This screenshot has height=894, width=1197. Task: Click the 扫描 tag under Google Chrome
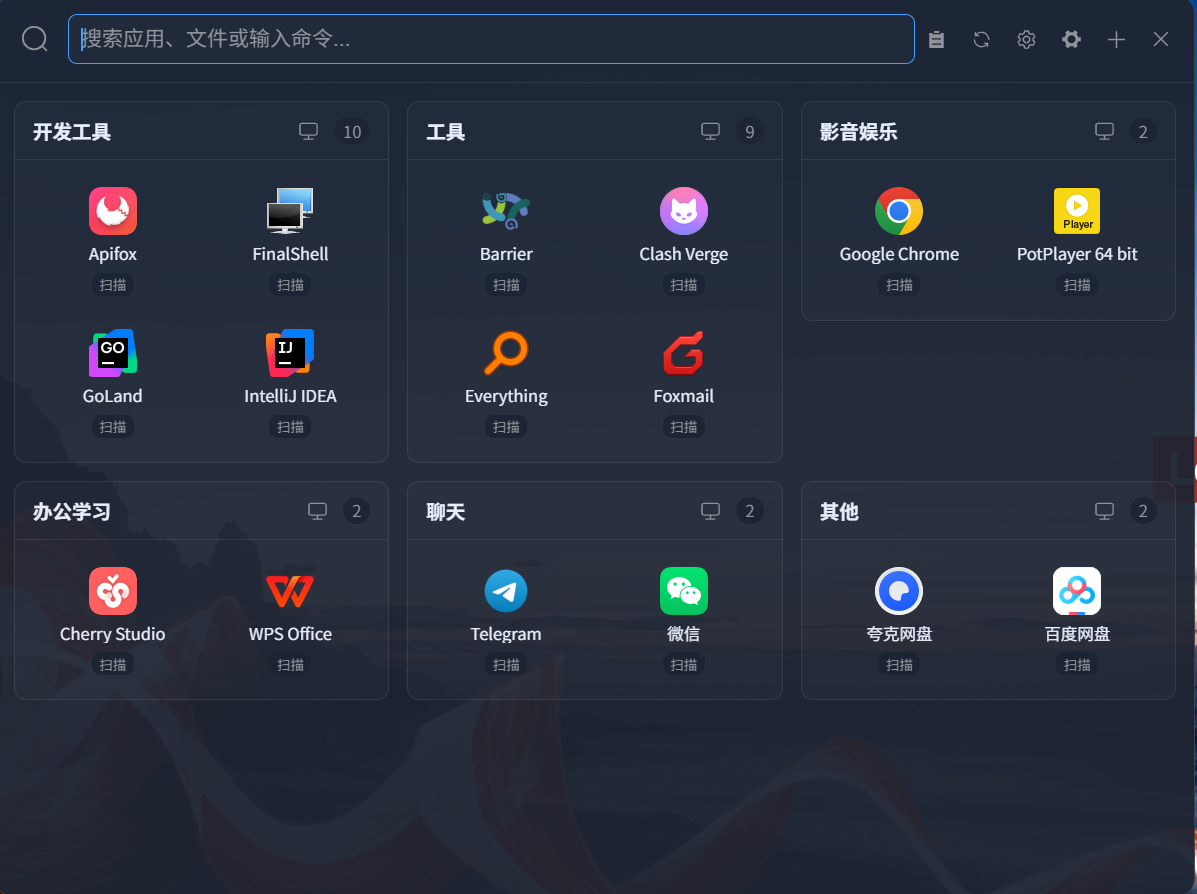click(899, 285)
